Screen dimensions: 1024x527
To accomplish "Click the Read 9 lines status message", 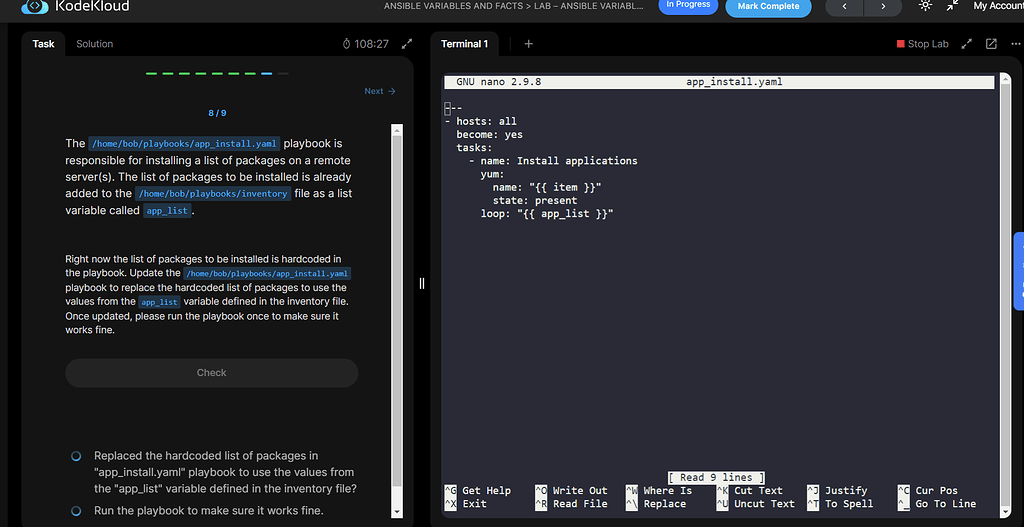I will [716, 477].
